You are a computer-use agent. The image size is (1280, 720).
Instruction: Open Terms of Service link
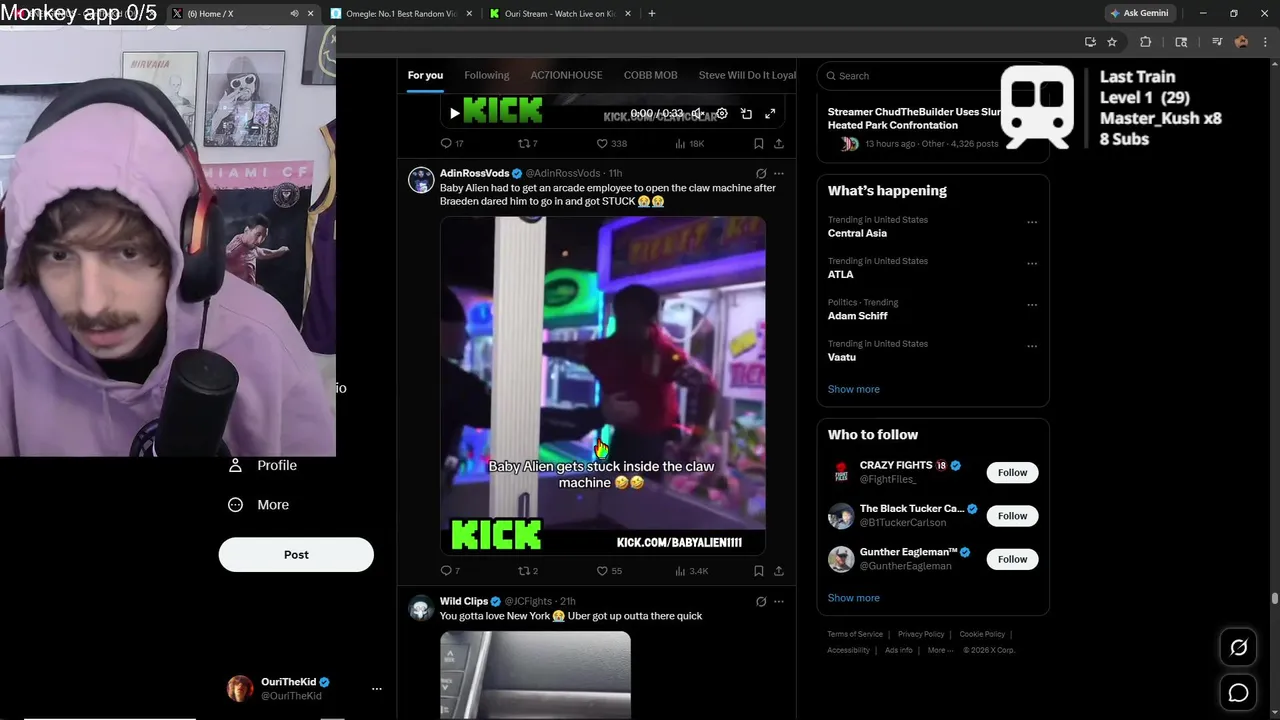(x=855, y=634)
